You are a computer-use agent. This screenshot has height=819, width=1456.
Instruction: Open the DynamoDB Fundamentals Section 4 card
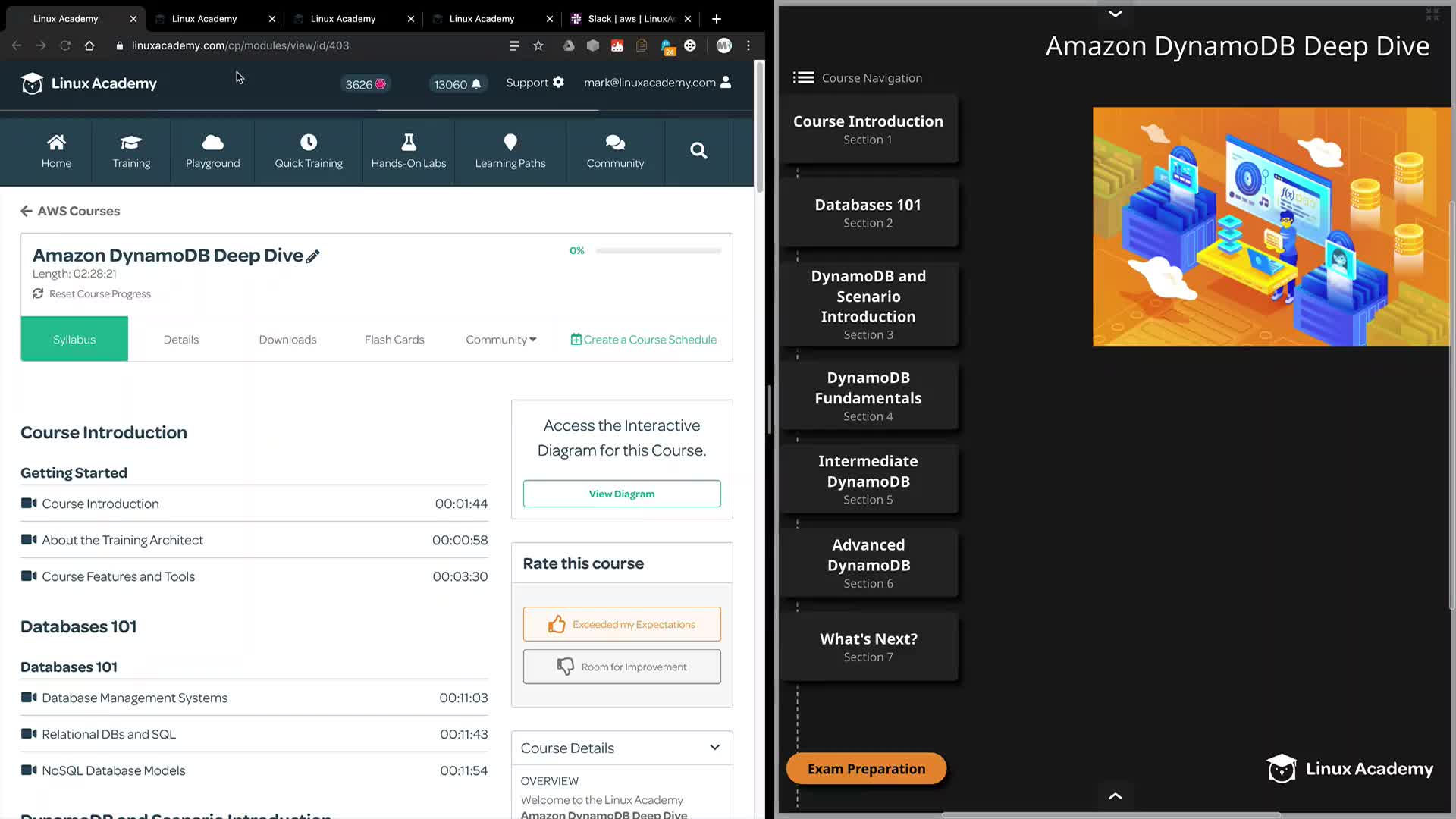click(x=868, y=396)
